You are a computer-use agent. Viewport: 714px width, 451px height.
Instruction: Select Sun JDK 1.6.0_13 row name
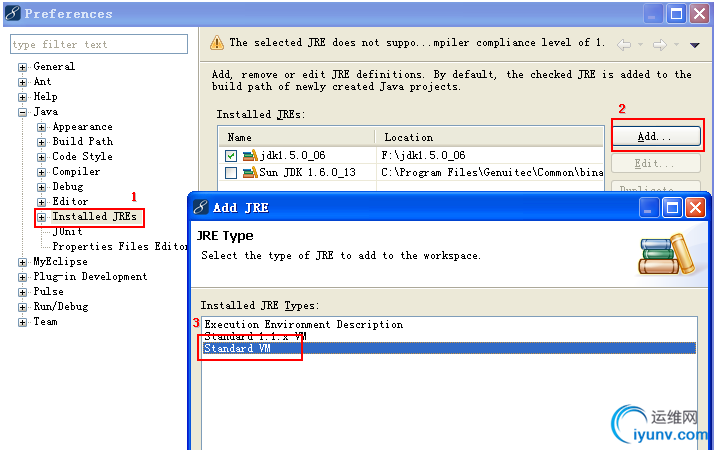click(x=307, y=172)
